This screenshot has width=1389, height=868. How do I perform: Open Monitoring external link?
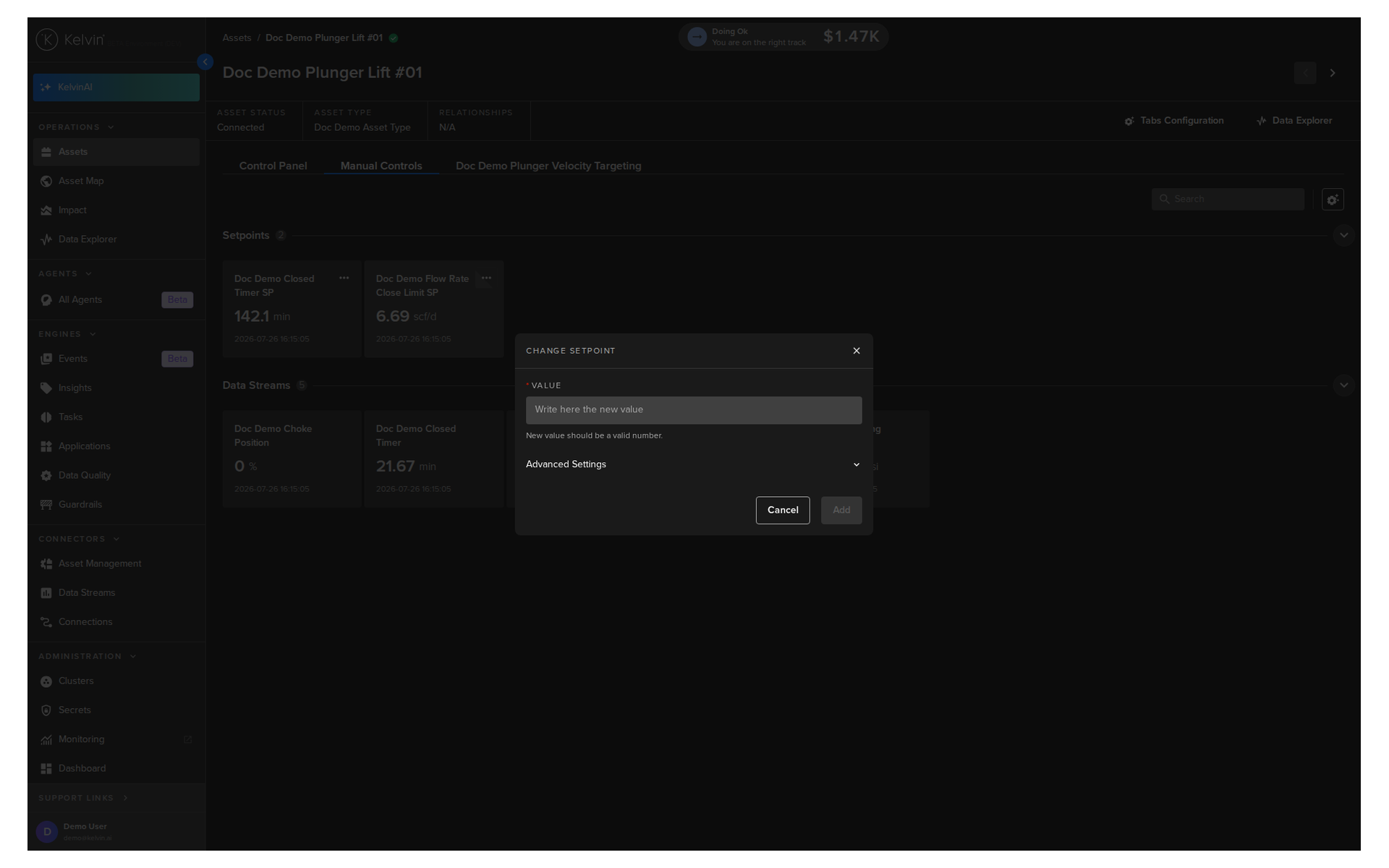pyautogui.click(x=116, y=740)
